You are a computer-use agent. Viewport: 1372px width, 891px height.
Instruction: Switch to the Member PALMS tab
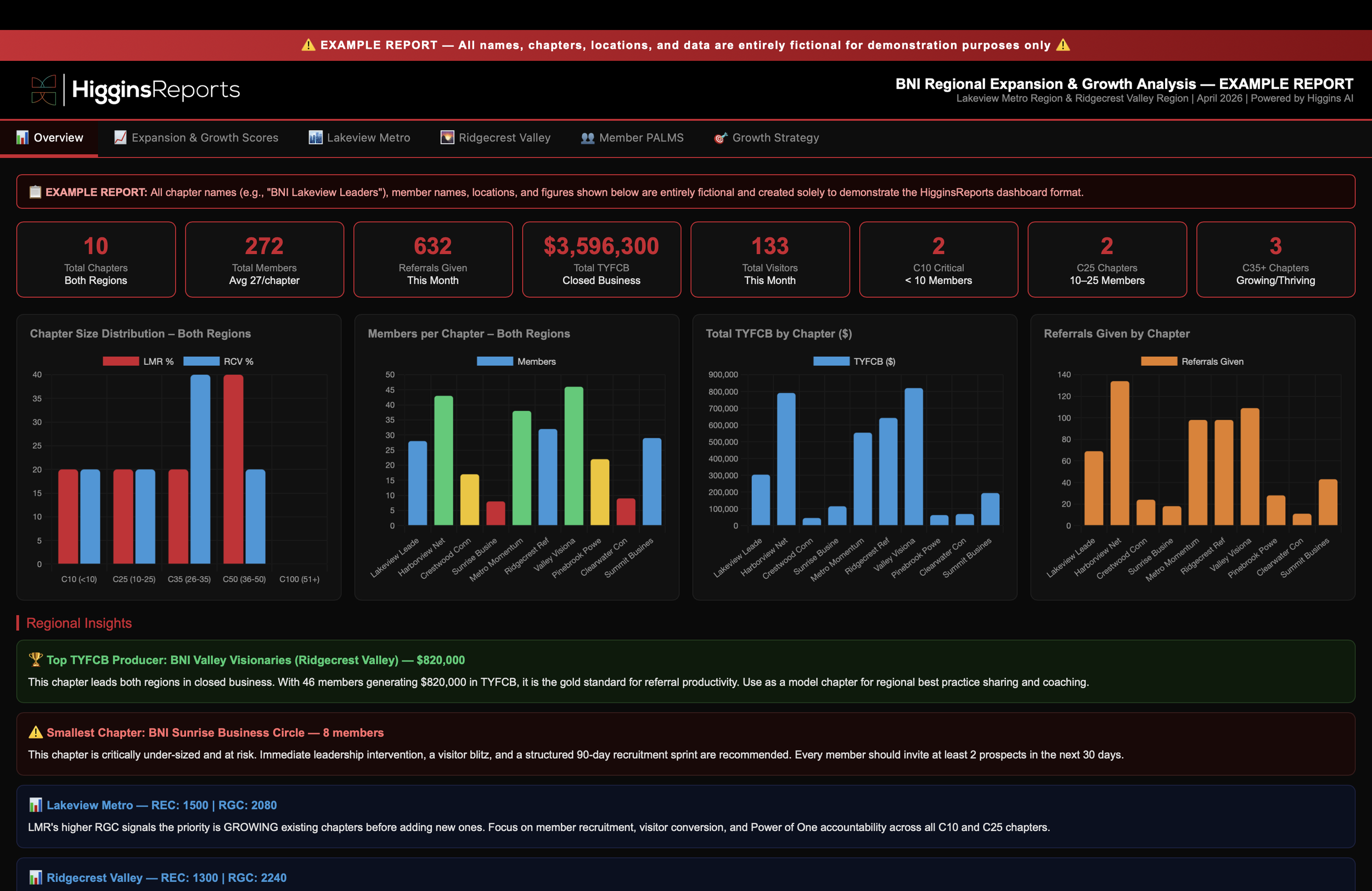632,138
